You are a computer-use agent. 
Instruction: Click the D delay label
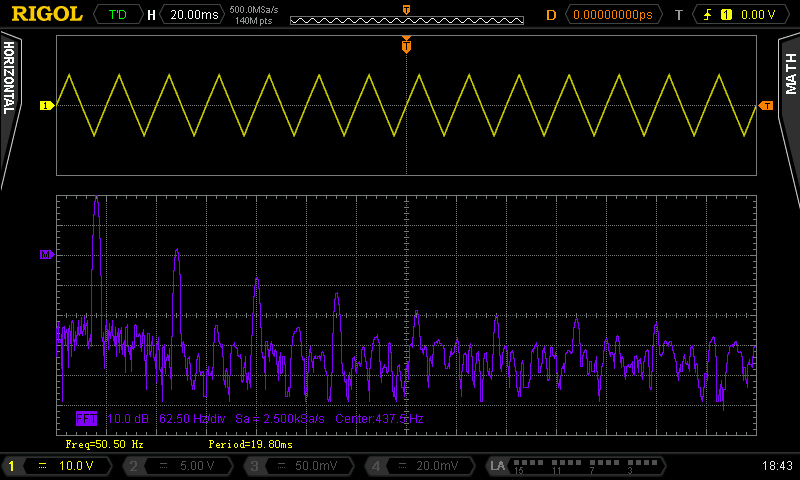551,15
